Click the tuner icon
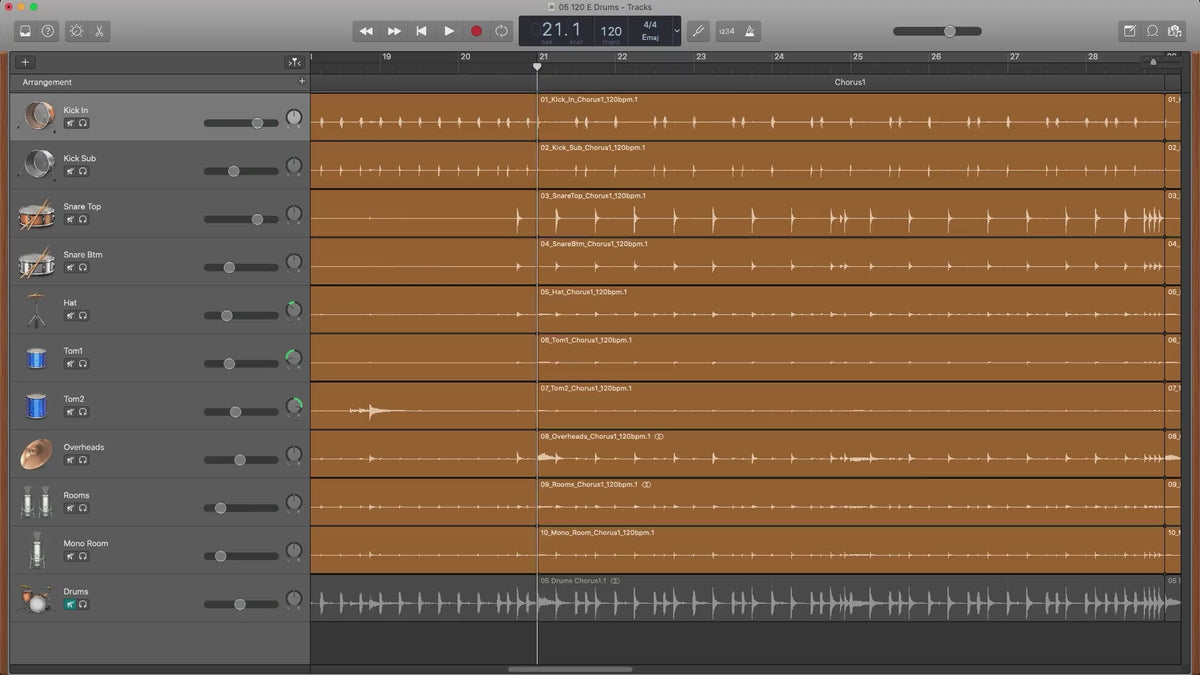The width and height of the screenshot is (1200, 675). [x=697, y=31]
